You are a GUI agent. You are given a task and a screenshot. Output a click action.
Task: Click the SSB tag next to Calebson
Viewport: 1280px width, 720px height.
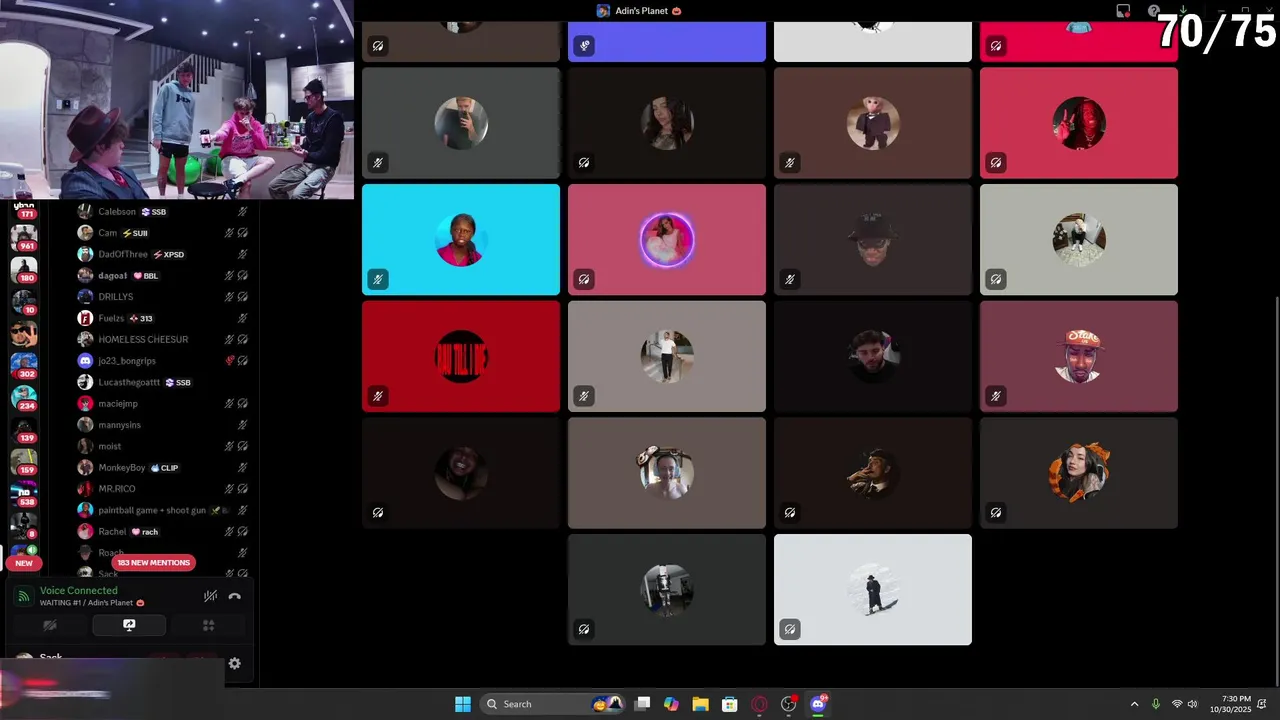coord(154,212)
